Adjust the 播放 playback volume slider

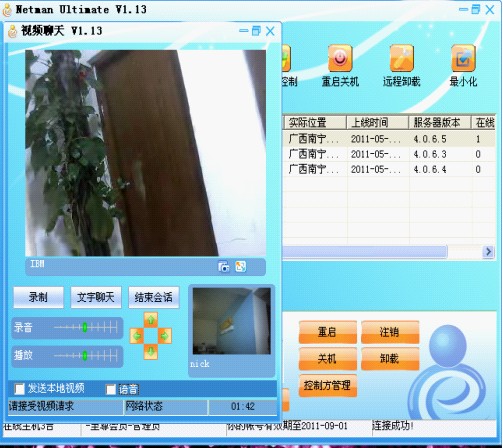85,356
